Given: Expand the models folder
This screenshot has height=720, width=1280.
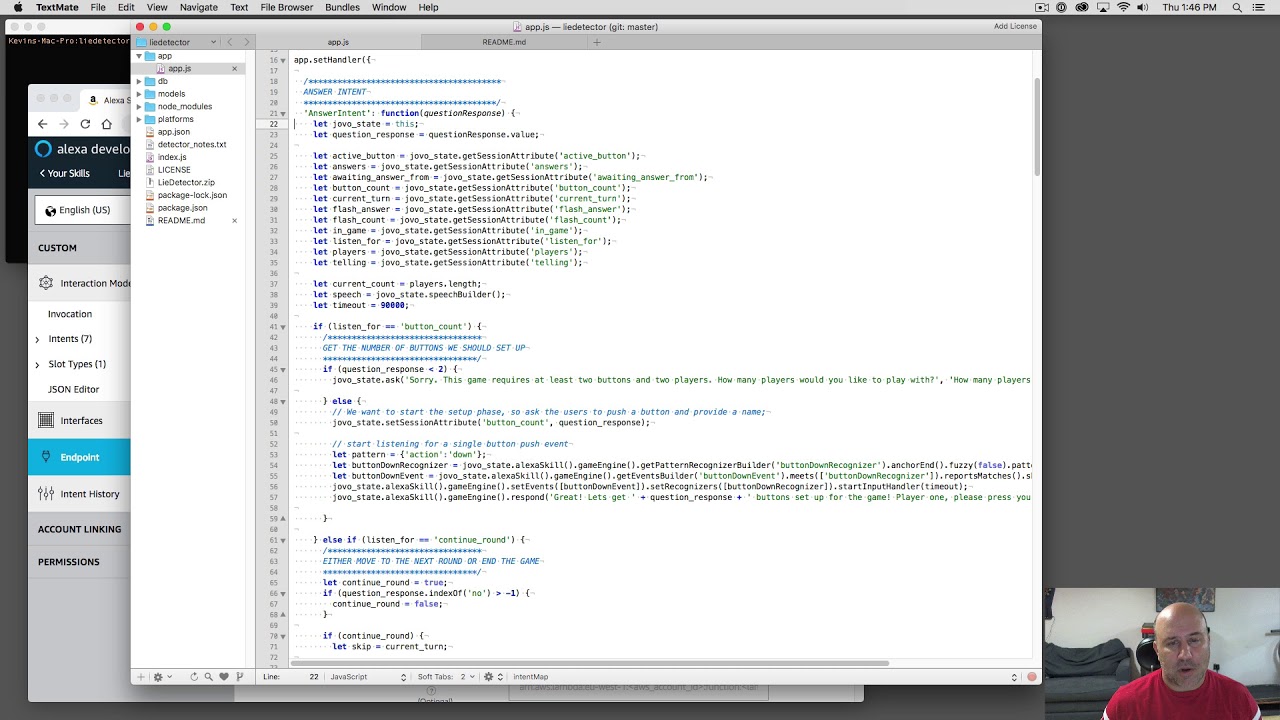Looking at the screenshot, I should pyautogui.click(x=139, y=94).
